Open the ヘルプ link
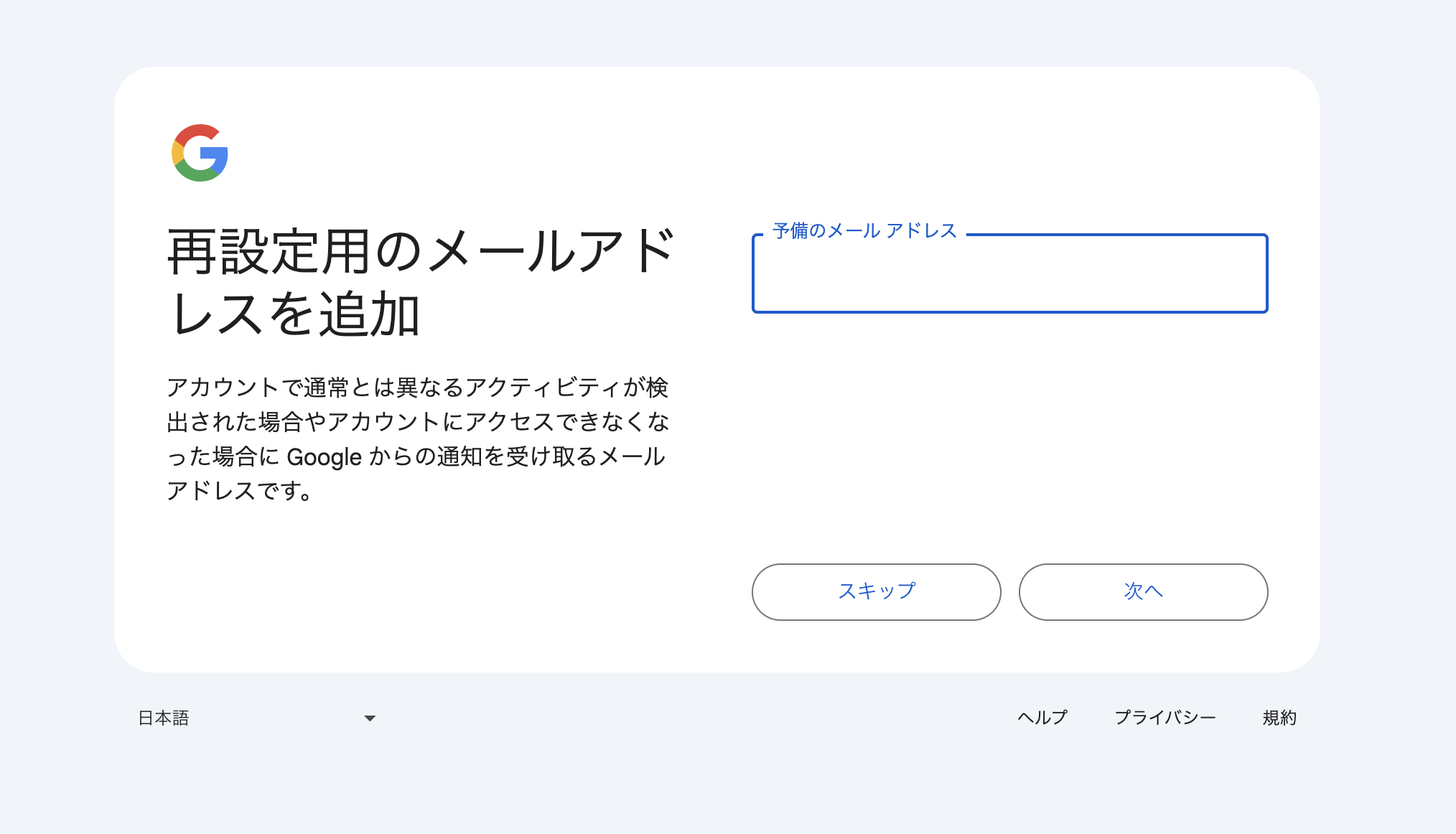The height and width of the screenshot is (834, 1456). (1042, 718)
